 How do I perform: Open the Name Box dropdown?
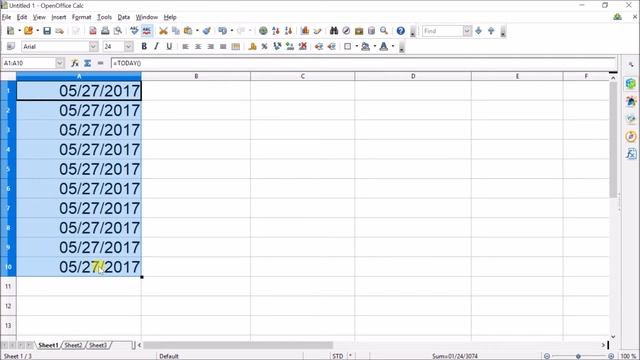[60, 63]
